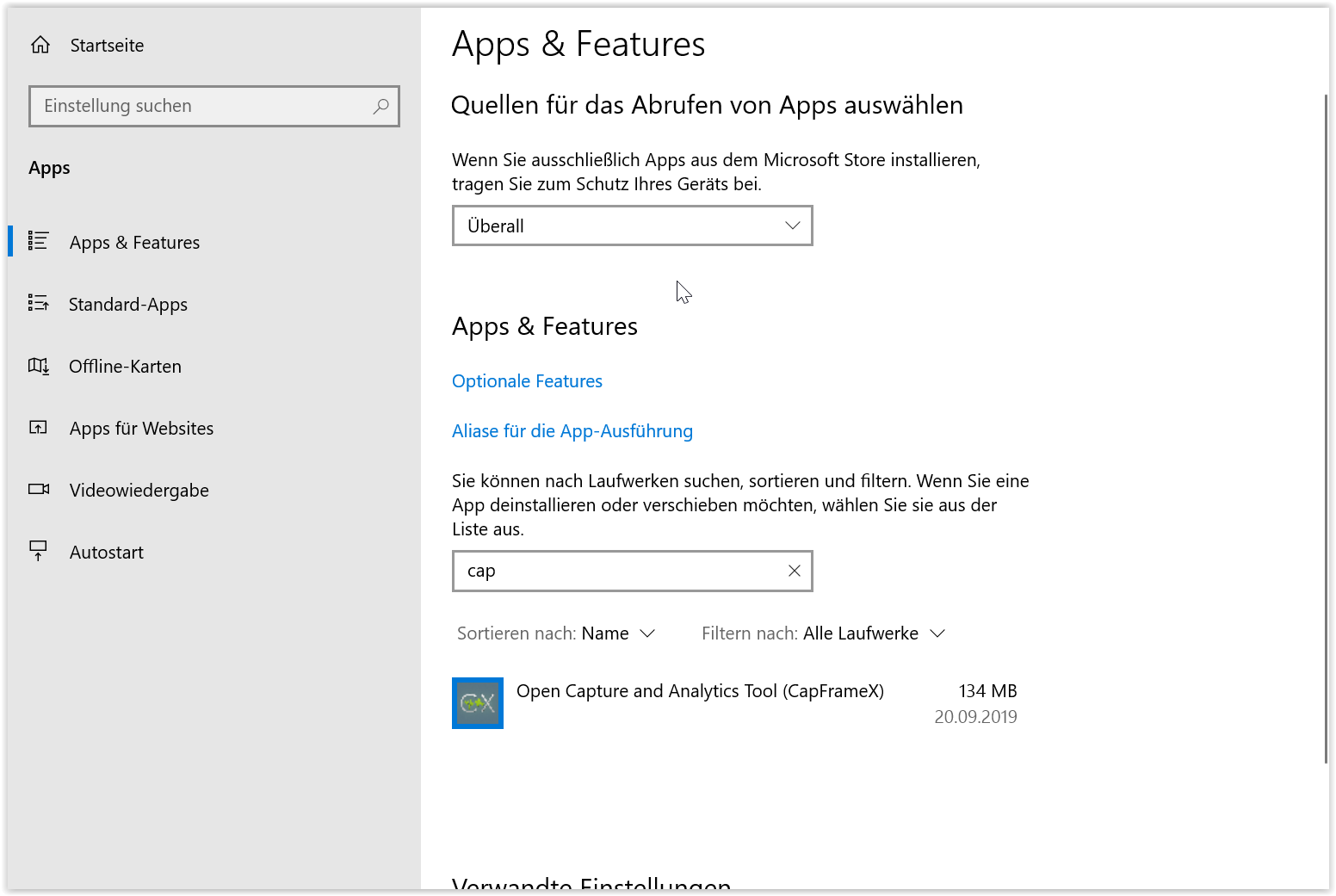Open the Optionale Features link

pyautogui.click(x=527, y=381)
